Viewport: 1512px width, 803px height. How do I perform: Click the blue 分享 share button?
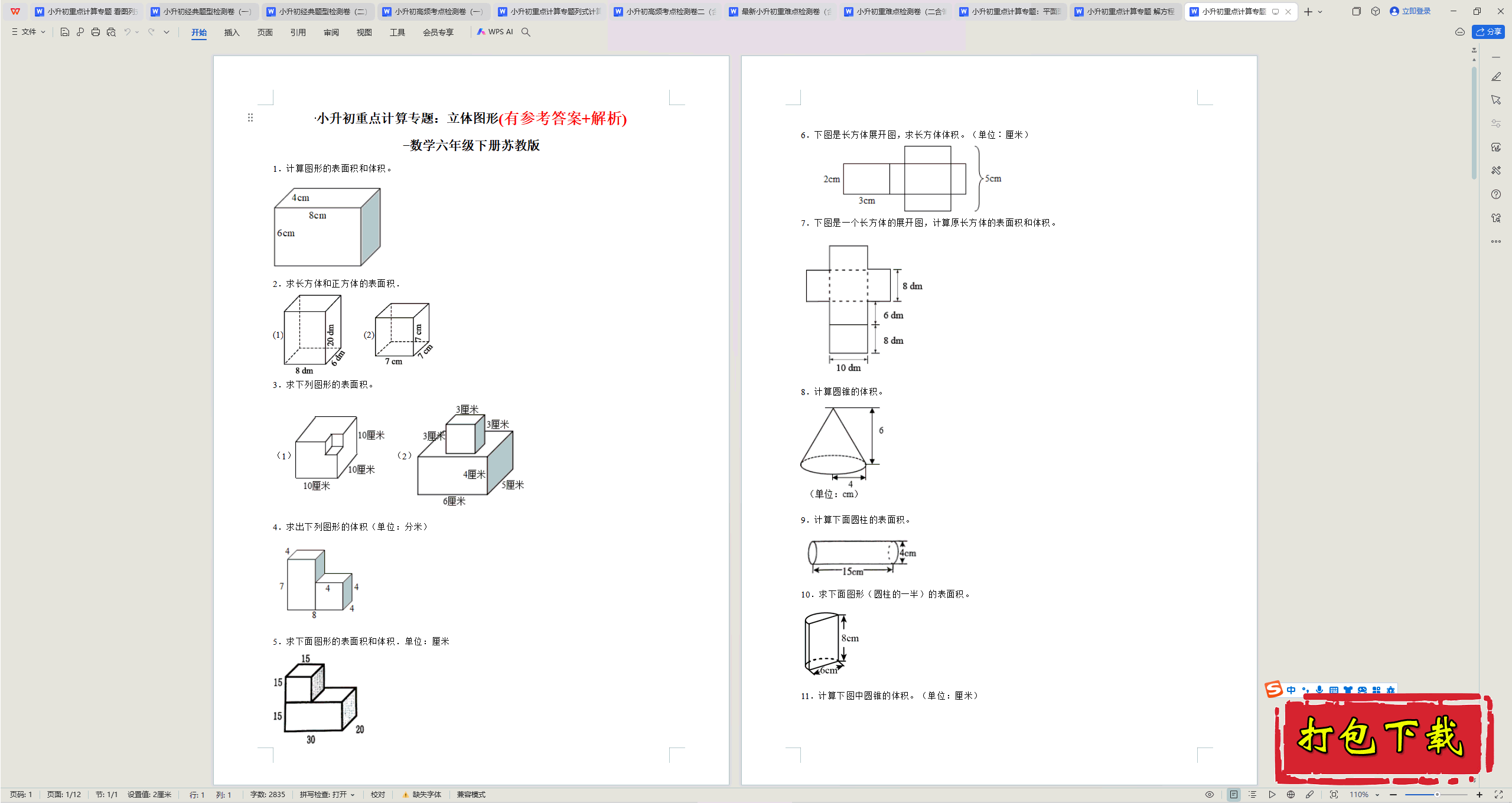[x=1488, y=32]
